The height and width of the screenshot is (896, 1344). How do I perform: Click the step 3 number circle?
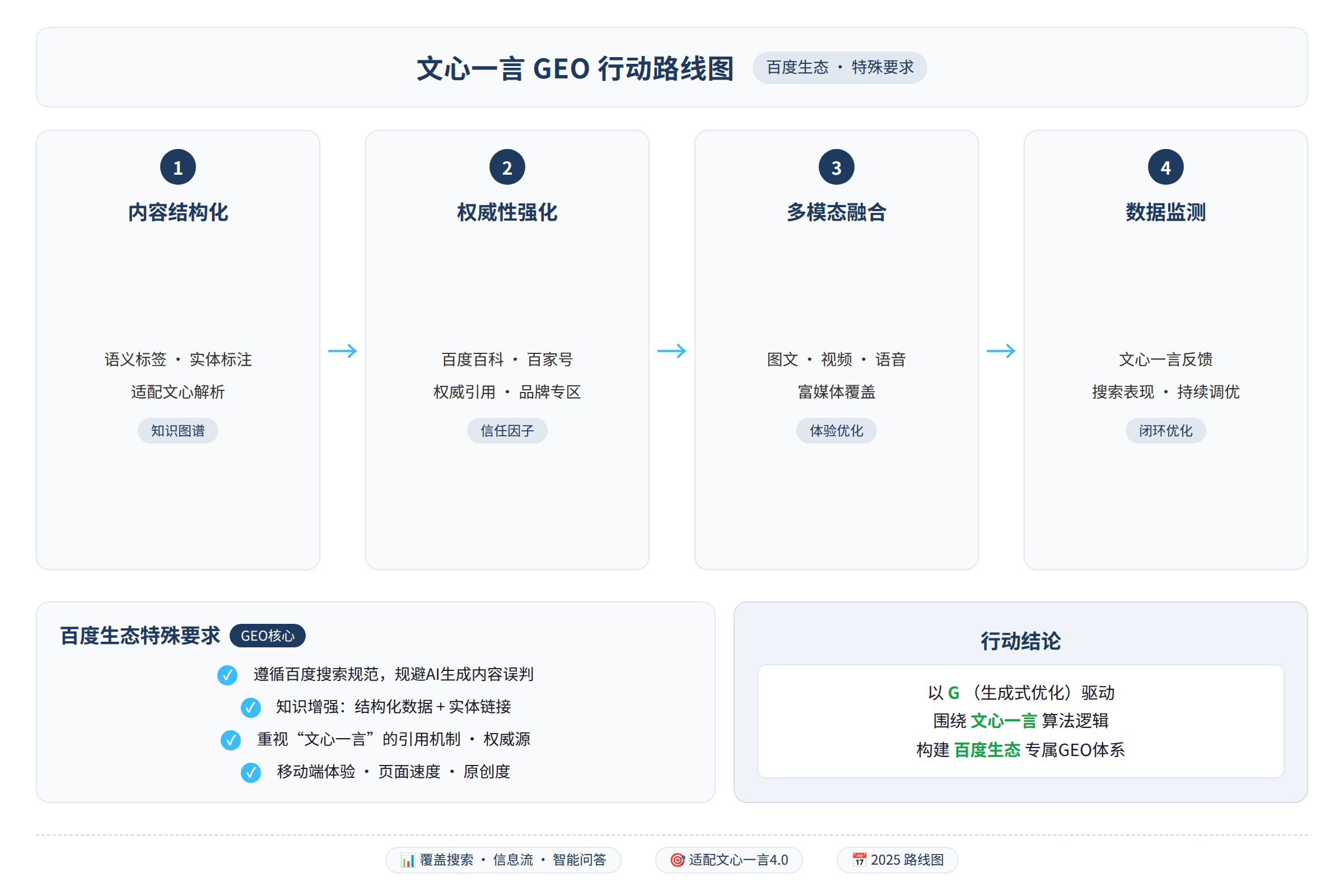pyautogui.click(x=836, y=167)
